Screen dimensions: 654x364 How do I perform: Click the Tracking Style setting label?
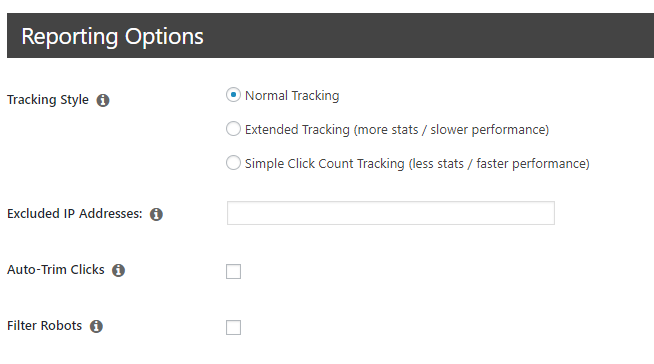pyautogui.click(x=48, y=100)
